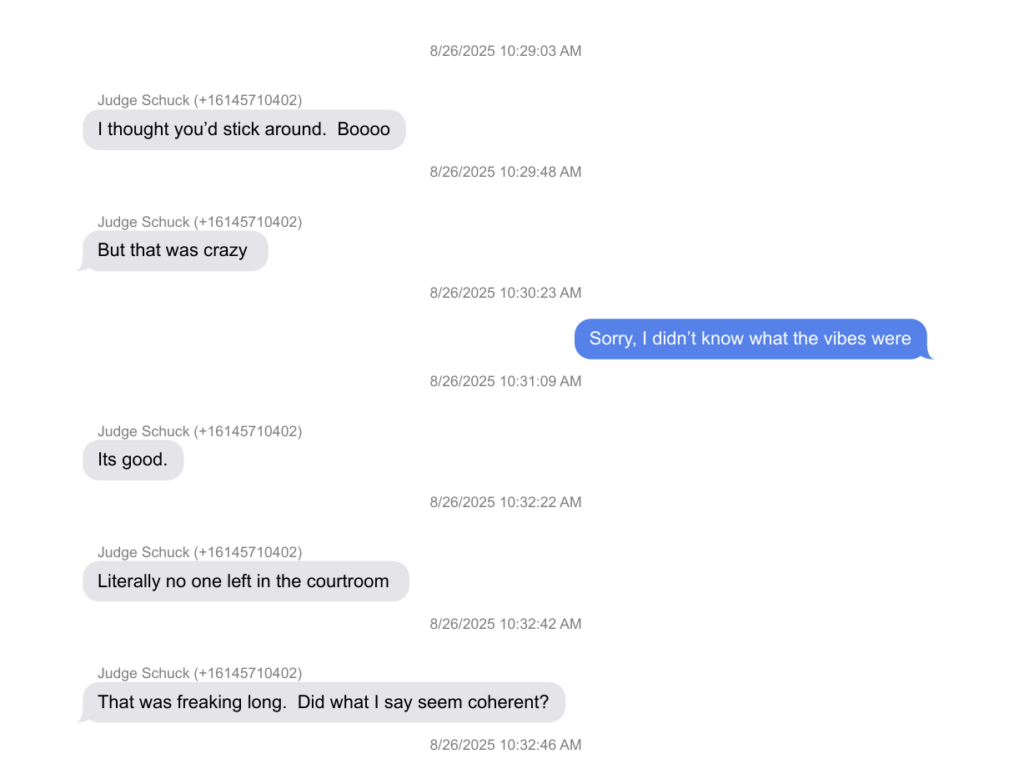Open Judge Schuck contact above "But that was crazy"
Image resolution: width=1024 pixels, height=759 pixels.
[x=200, y=222]
